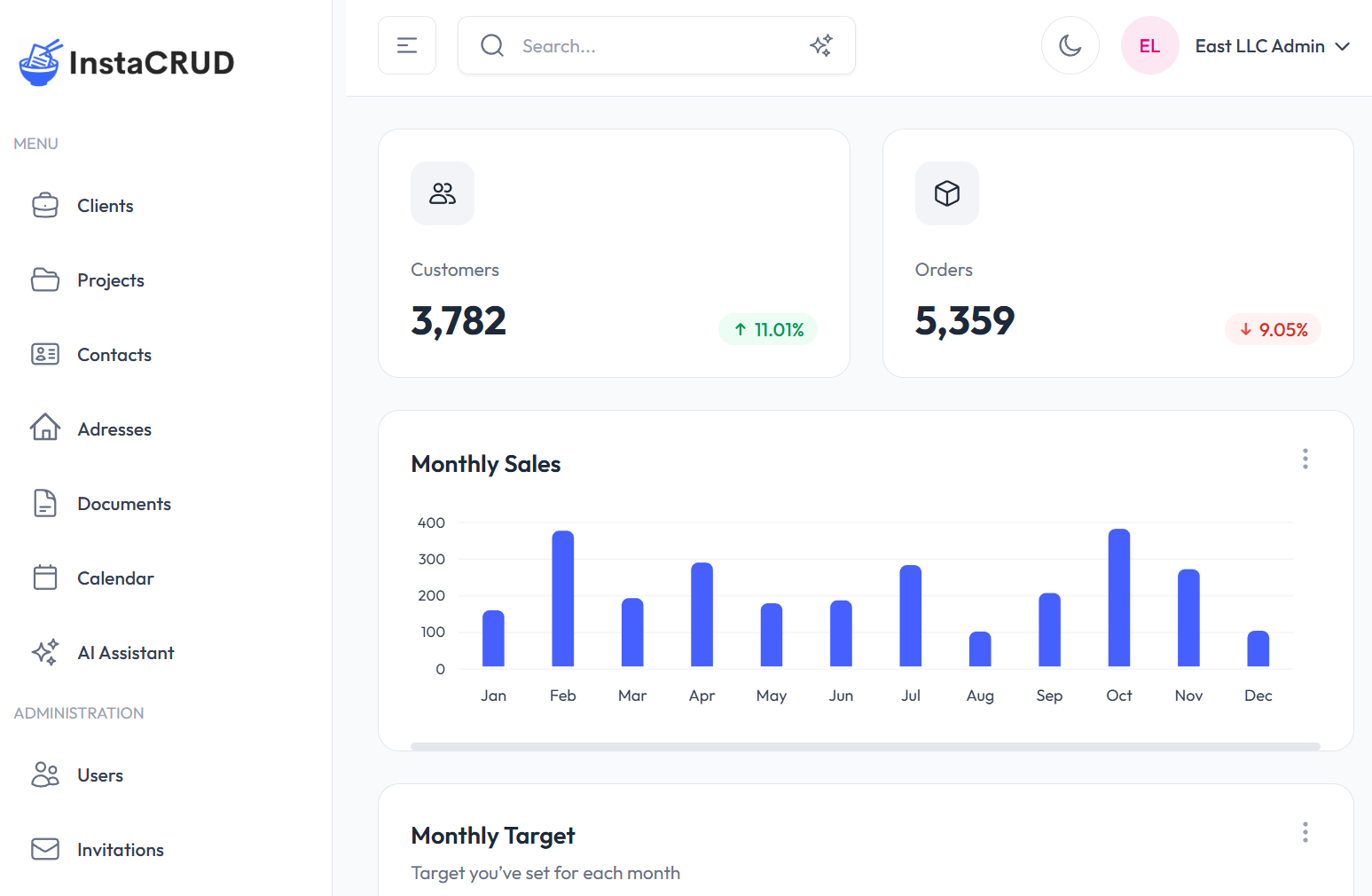This screenshot has height=896, width=1372.
Task: Click the 9.05% Orders decline badge
Action: click(x=1273, y=329)
